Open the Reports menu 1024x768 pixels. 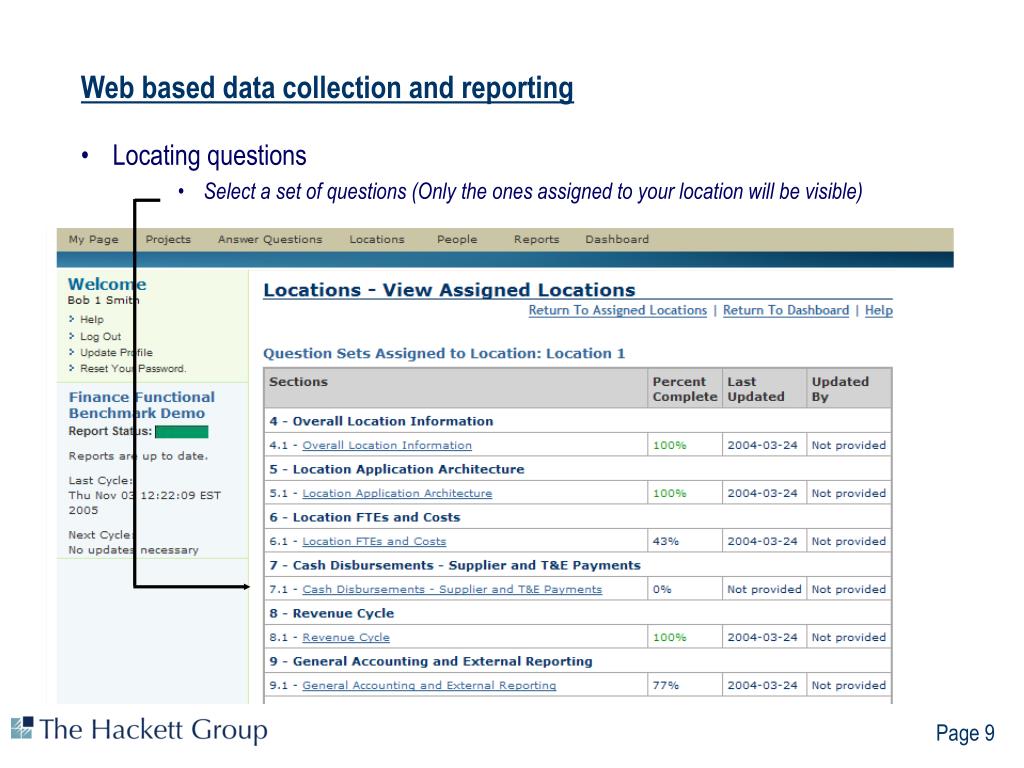pyautogui.click(x=536, y=239)
